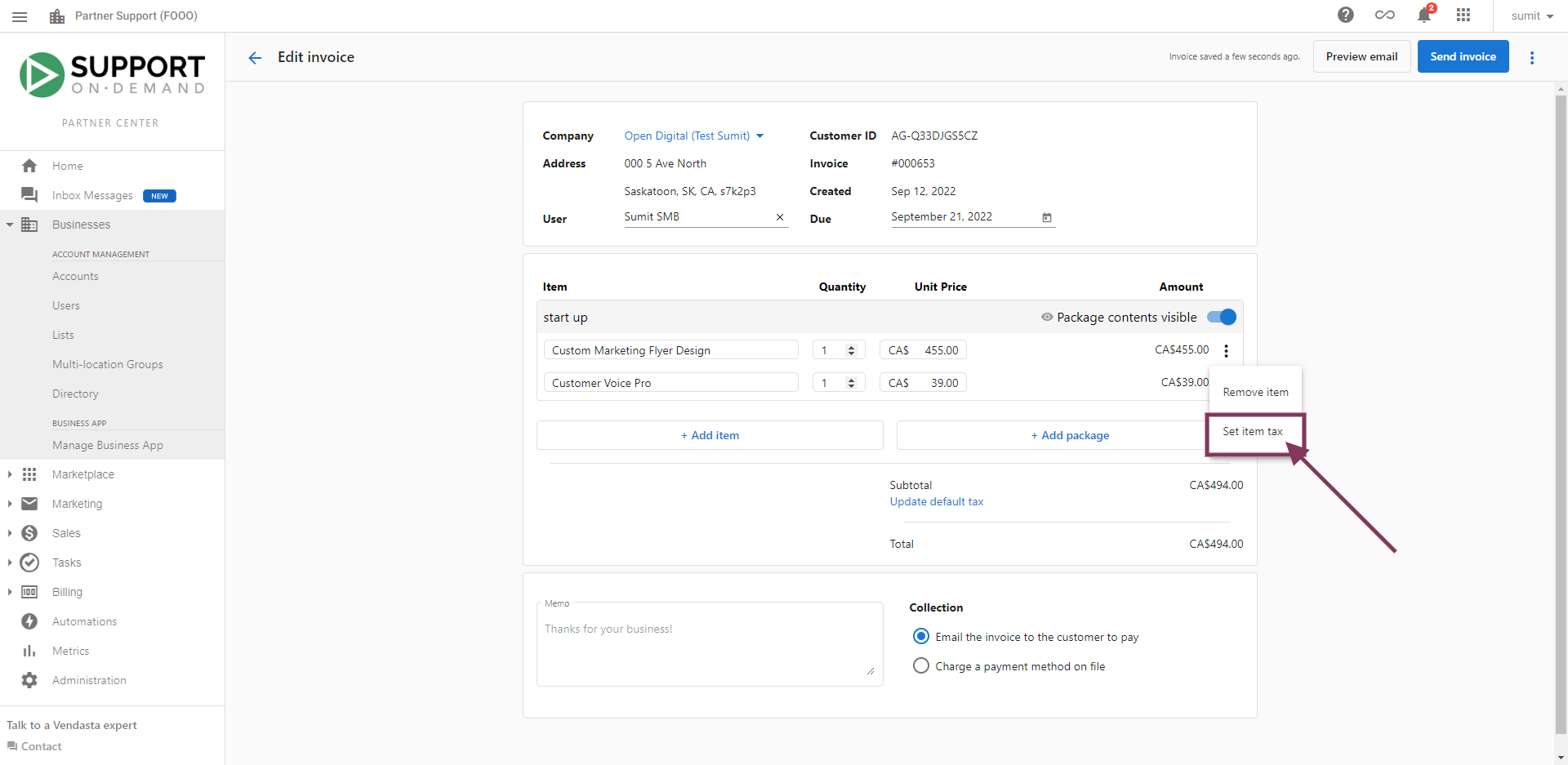The image size is (1568, 765).
Task: Click the Automations lightning icon
Action: (29, 621)
